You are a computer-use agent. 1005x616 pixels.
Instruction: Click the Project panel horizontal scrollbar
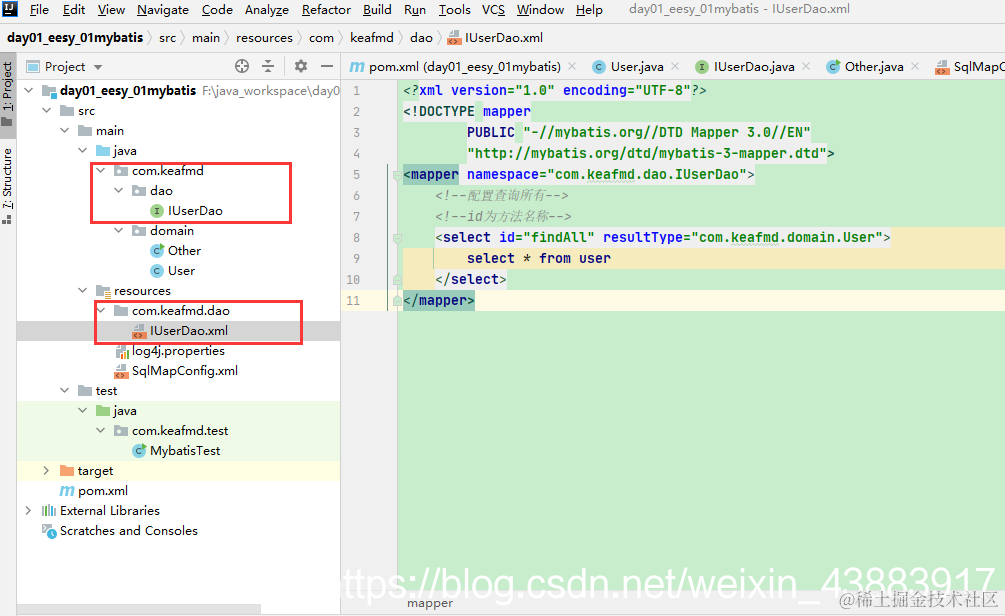point(138,608)
